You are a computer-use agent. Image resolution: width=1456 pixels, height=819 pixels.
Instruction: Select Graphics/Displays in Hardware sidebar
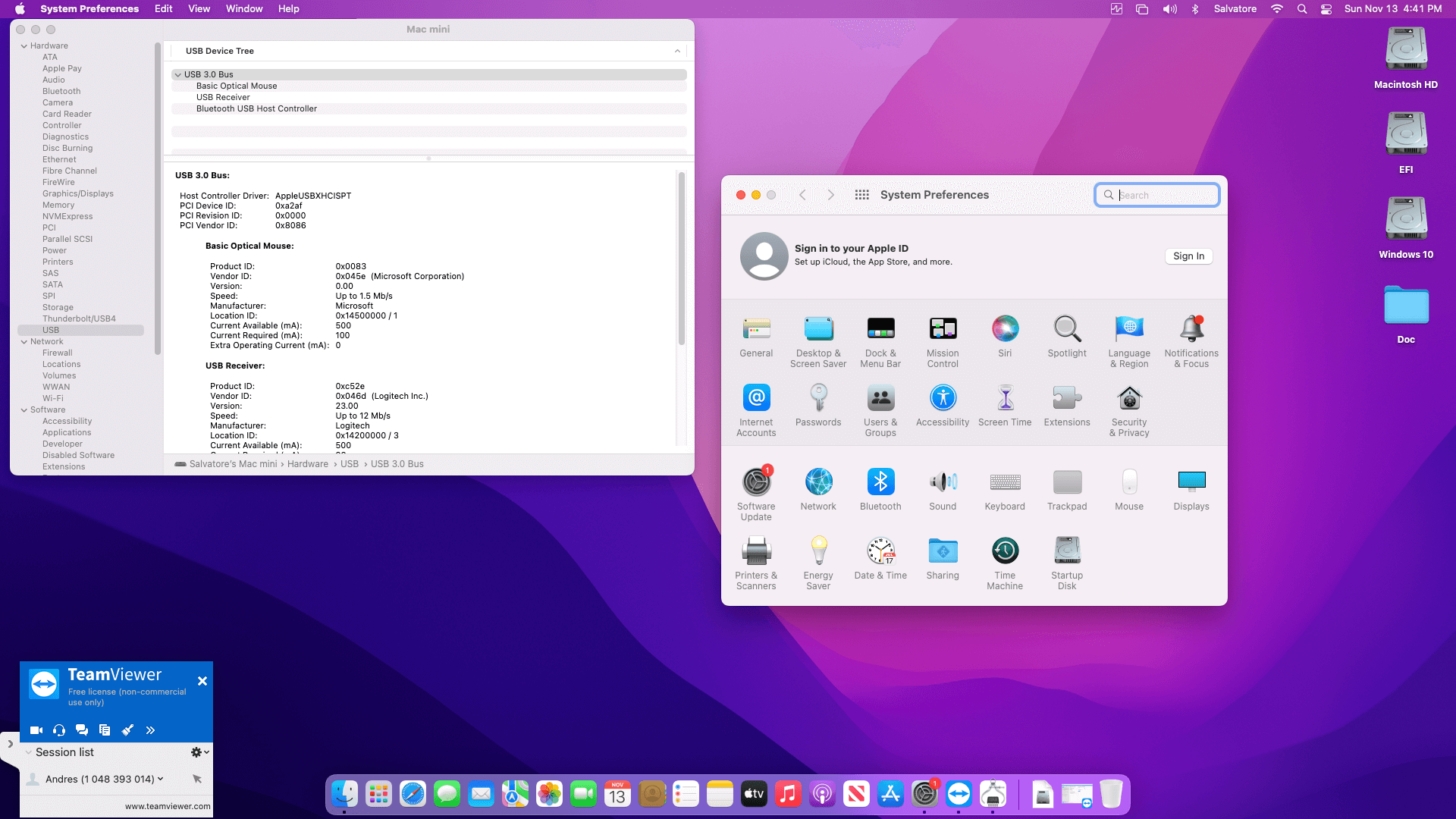[x=78, y=194]
